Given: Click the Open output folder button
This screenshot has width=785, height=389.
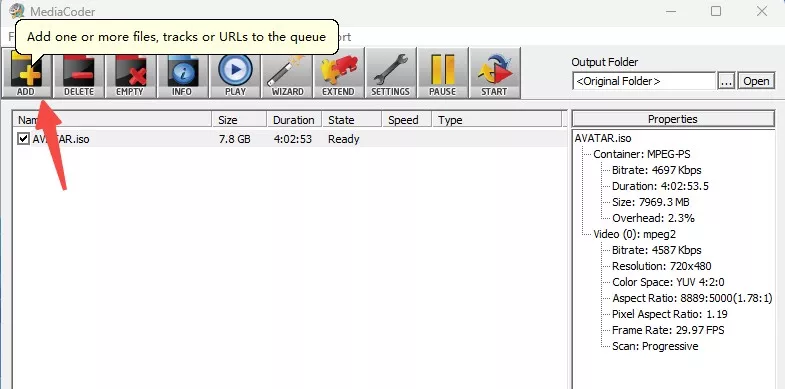Looking at the screenshot, I should point(756,81).
